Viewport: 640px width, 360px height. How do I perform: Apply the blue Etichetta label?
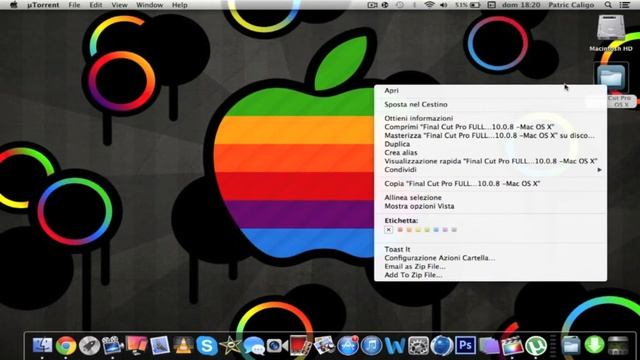click(x=436, y=230)
